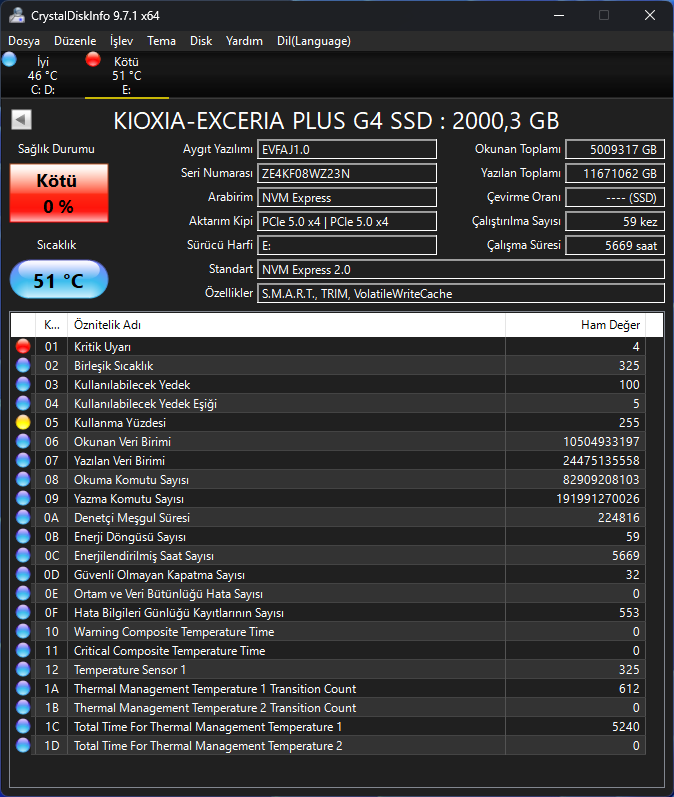Click the status icon of Enerjilendirilmiş Saat Sayısı row

[x=23, y=556]
